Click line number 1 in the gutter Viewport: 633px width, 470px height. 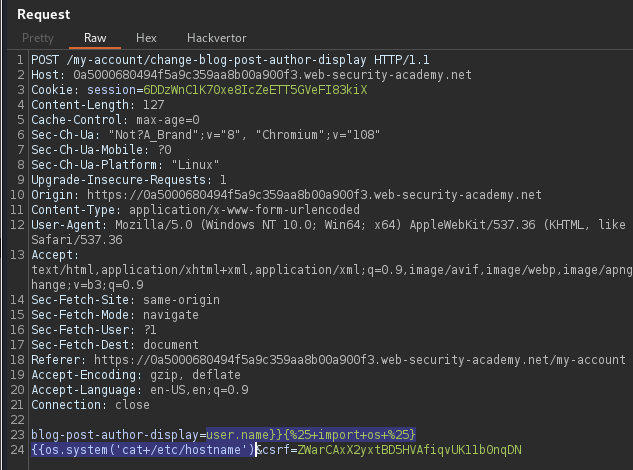(x=20, y=60)
